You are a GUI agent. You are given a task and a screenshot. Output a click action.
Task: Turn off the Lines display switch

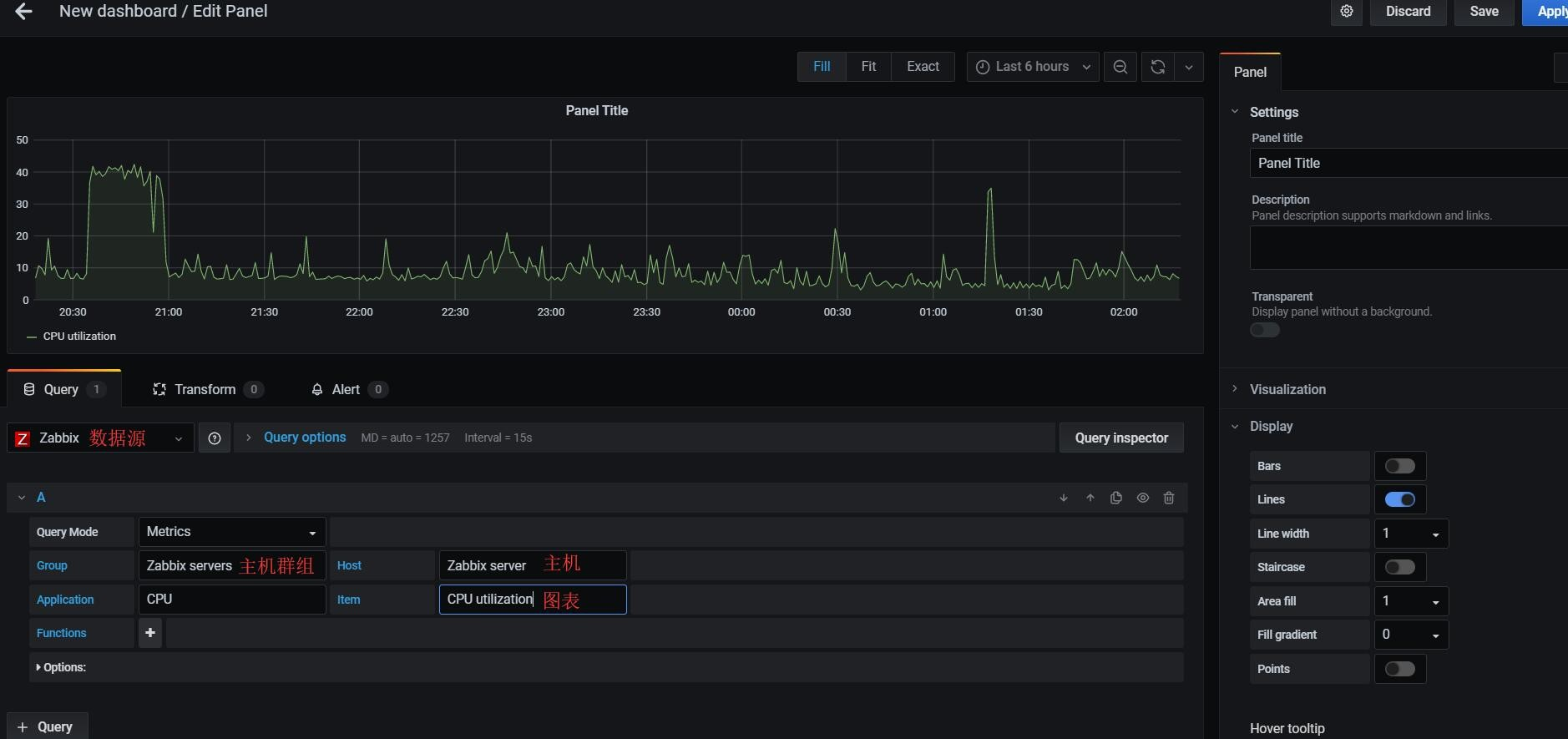(x=1400, y=499)
